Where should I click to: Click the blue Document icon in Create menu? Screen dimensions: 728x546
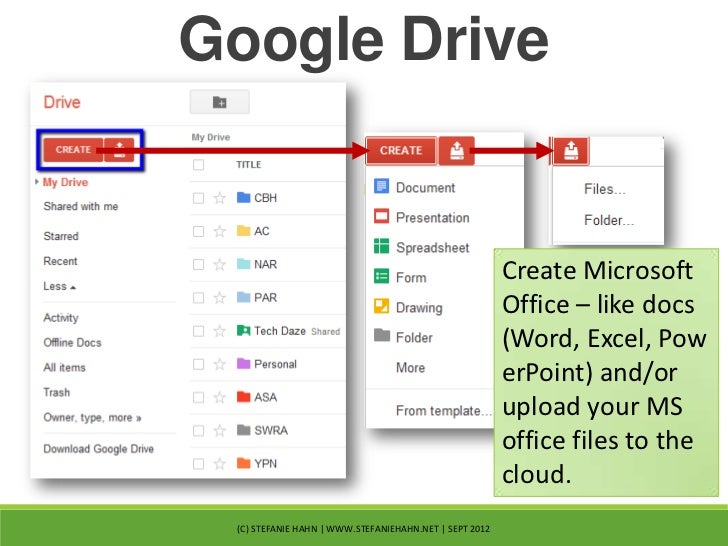382,186
